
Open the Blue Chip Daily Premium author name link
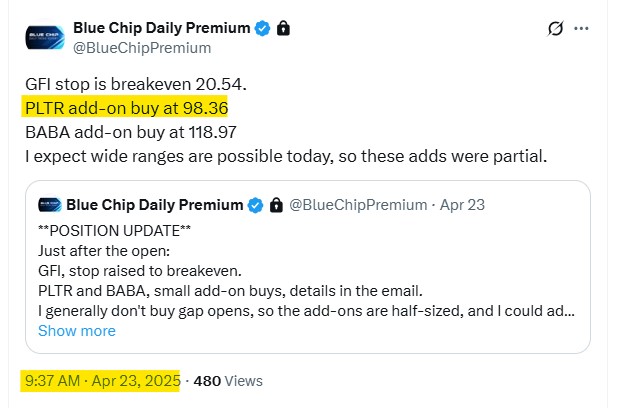click(x=162, y=28)
